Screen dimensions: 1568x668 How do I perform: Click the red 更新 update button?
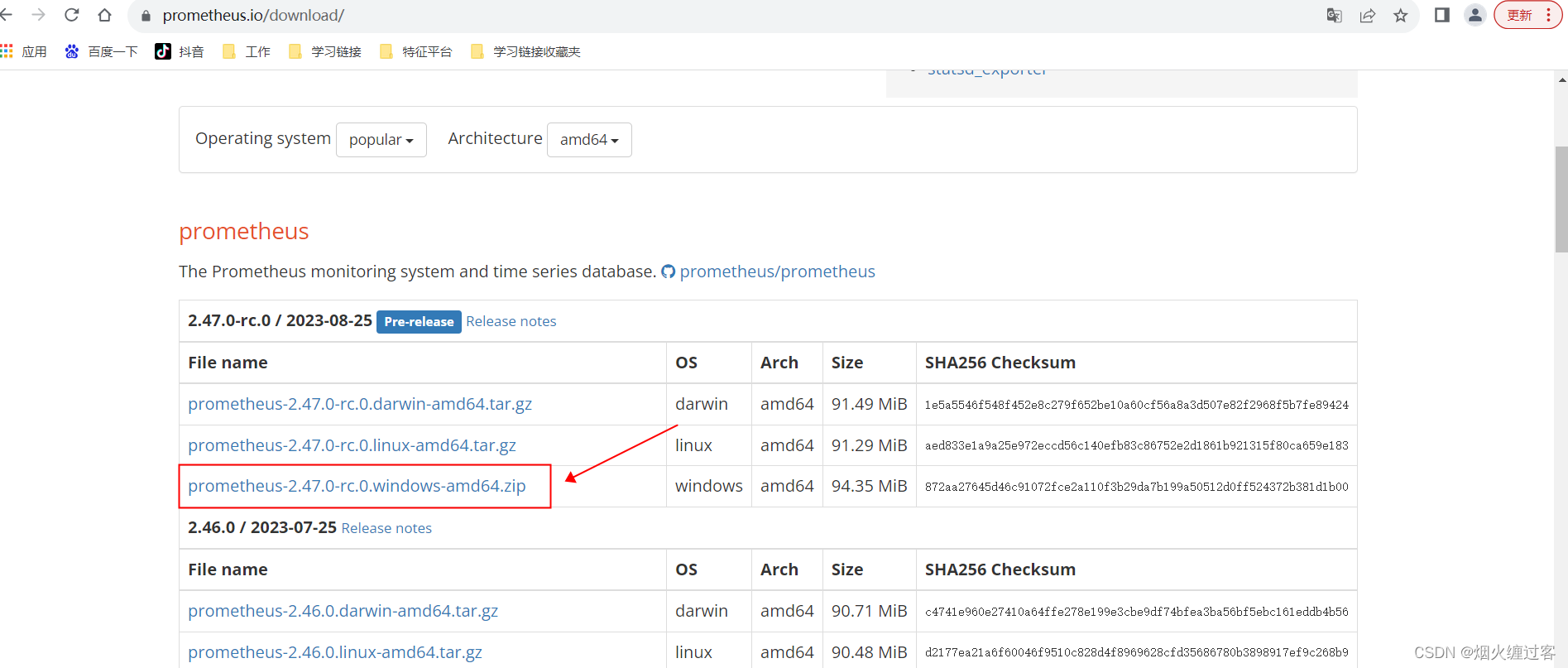(1527, 15)
